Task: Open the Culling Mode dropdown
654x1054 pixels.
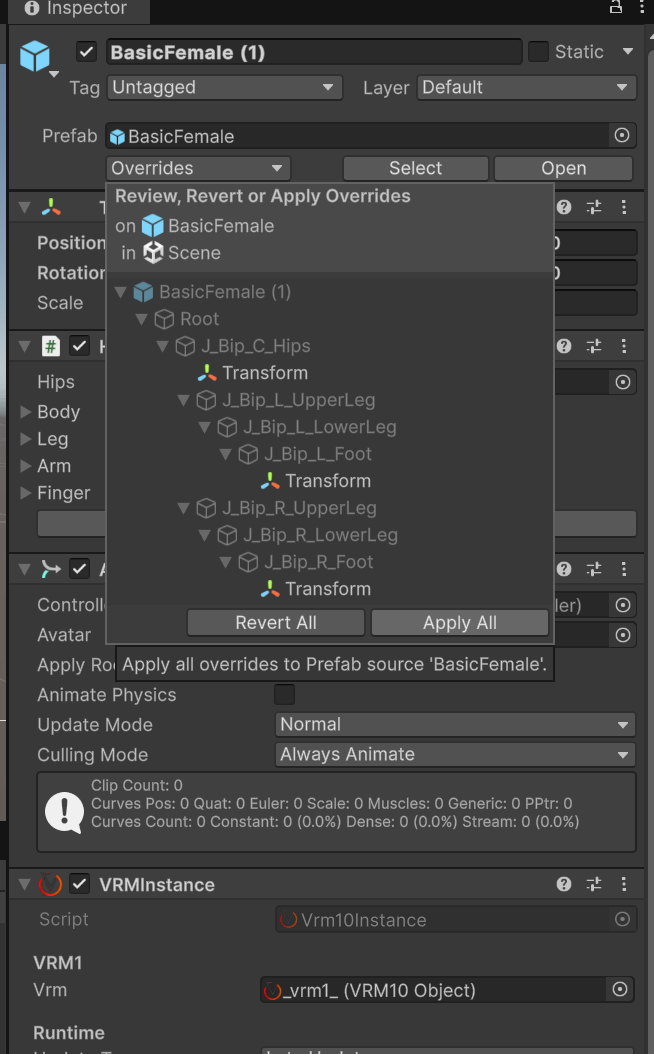Action: [455, 755]
